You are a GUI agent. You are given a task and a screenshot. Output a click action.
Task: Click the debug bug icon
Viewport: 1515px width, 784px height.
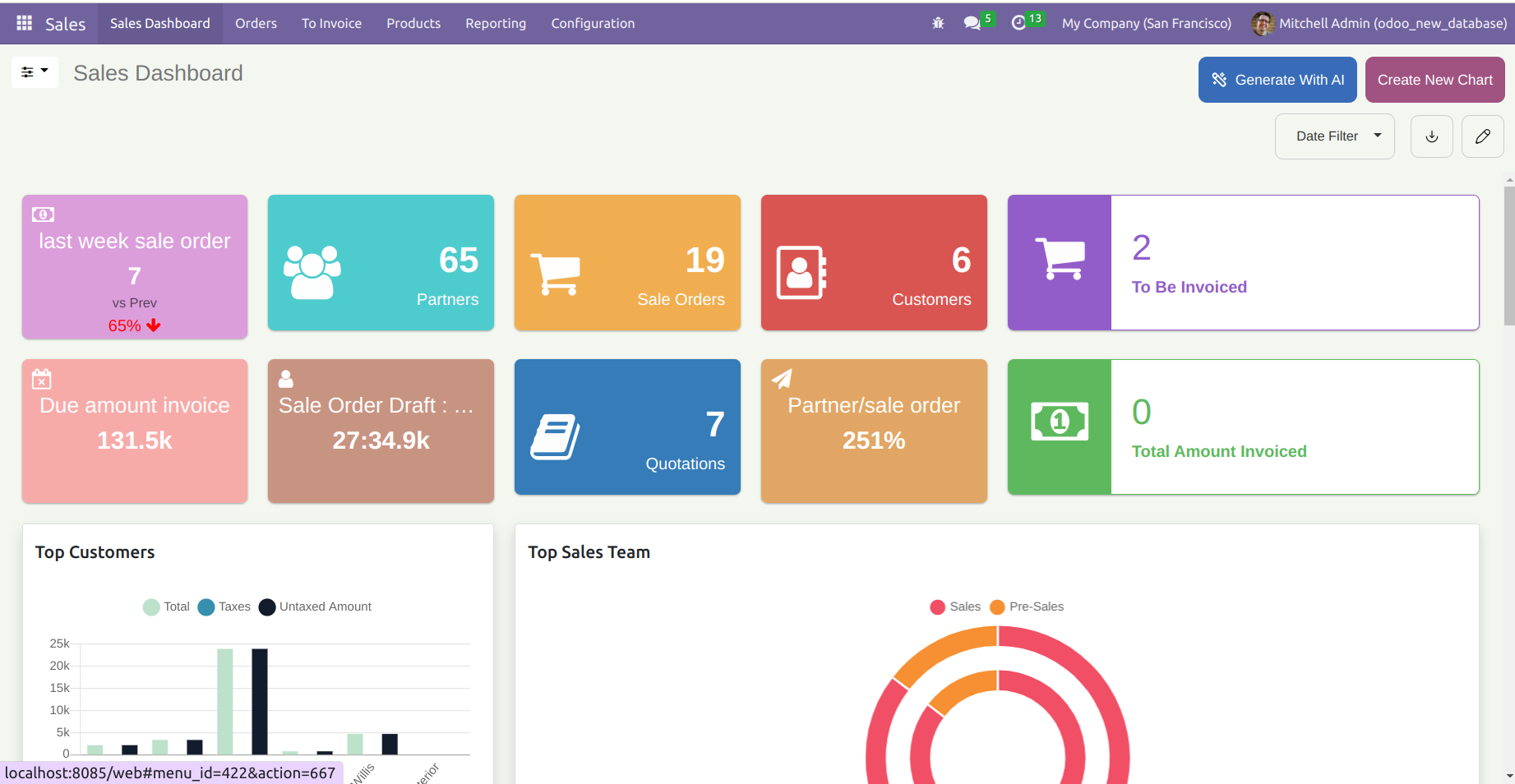coord(938,23)
